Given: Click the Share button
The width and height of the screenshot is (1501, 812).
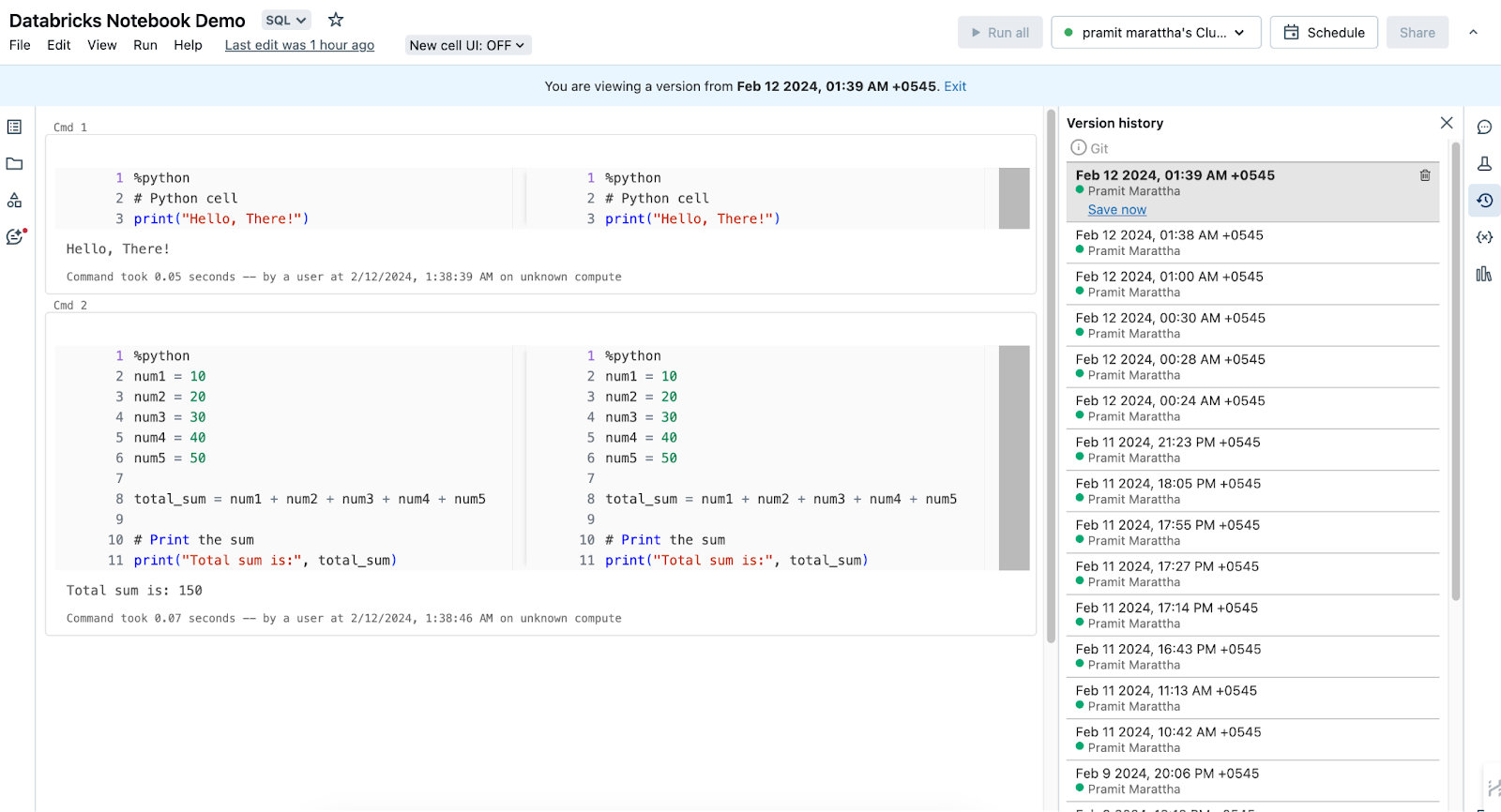Looking at the screenshot, I should click(x=1418, y=32).
